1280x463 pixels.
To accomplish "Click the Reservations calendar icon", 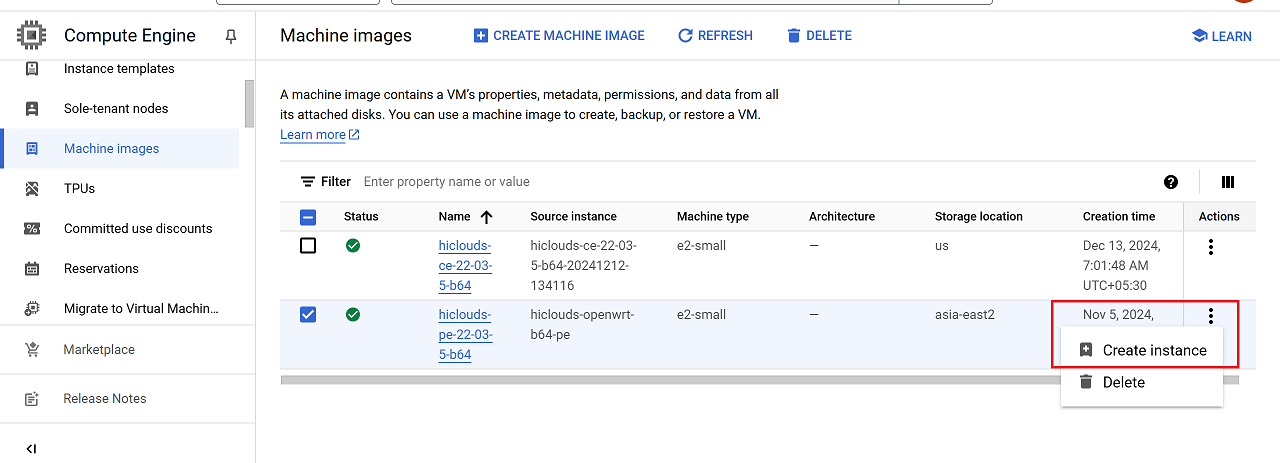I will [32, 269].
